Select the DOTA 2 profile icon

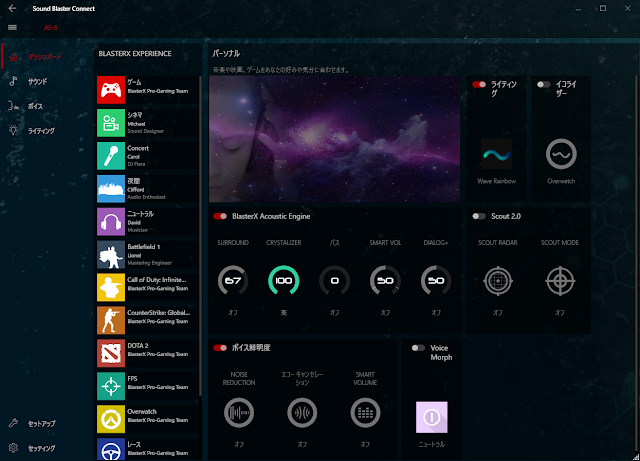click(x=111, y=353)
